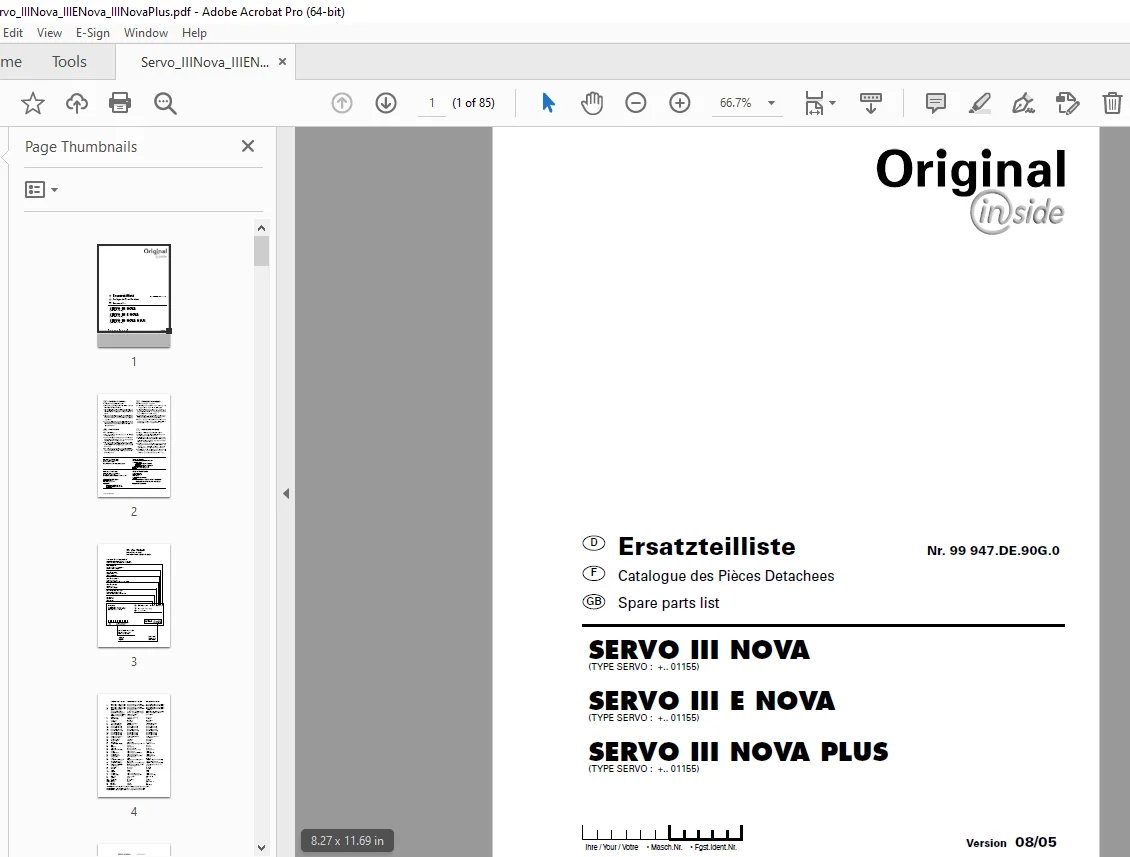
Task: Go to the previous page with up arrow
Action: tap(342, 103)
